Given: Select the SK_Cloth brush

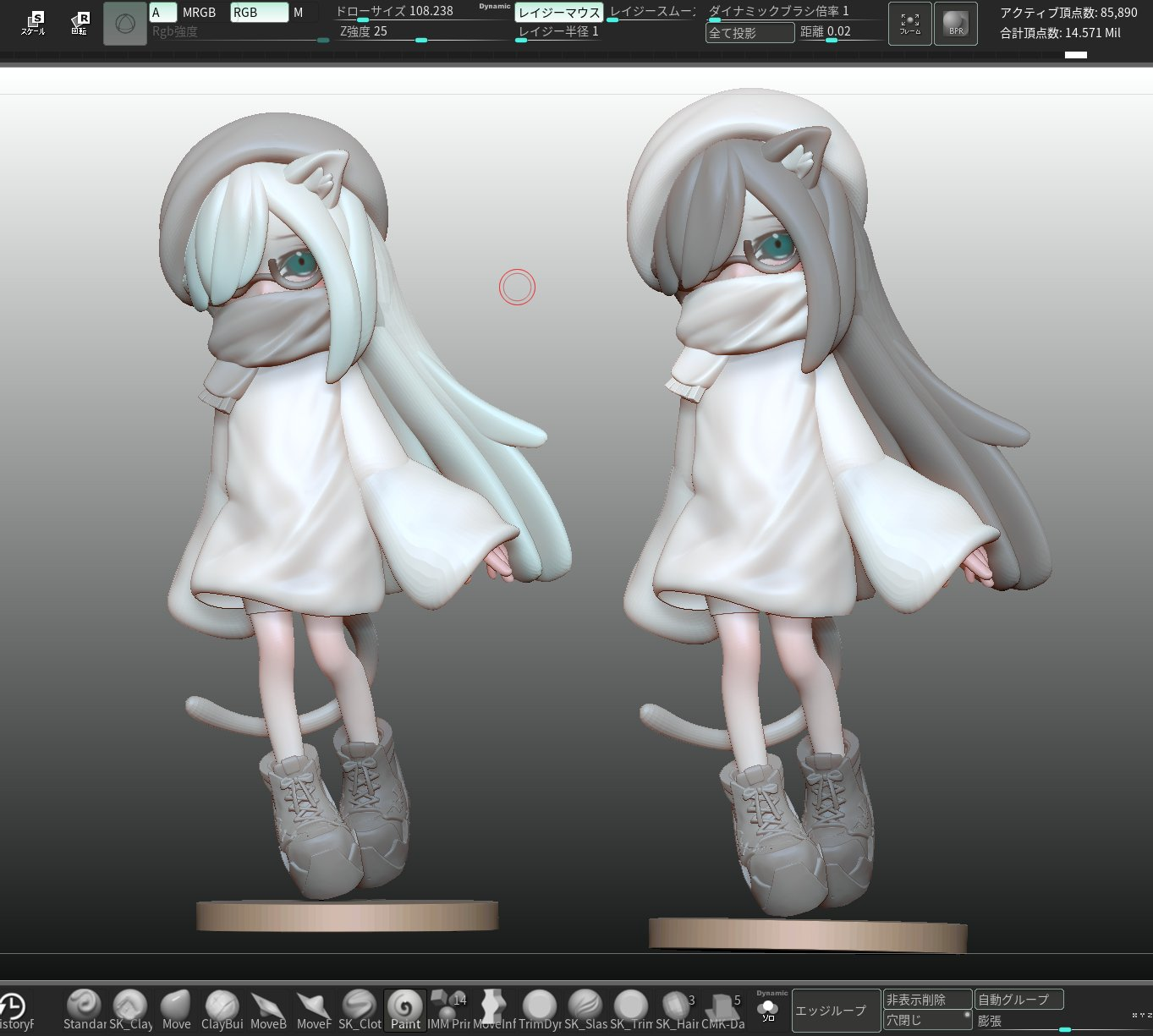Looking at the screenshot, I should tap(360, 1010).
